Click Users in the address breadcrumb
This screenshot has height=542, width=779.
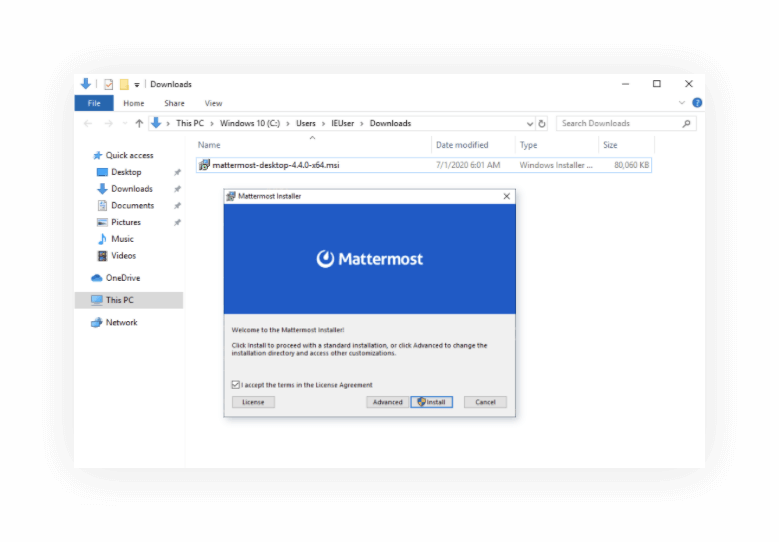click(306, 123)
